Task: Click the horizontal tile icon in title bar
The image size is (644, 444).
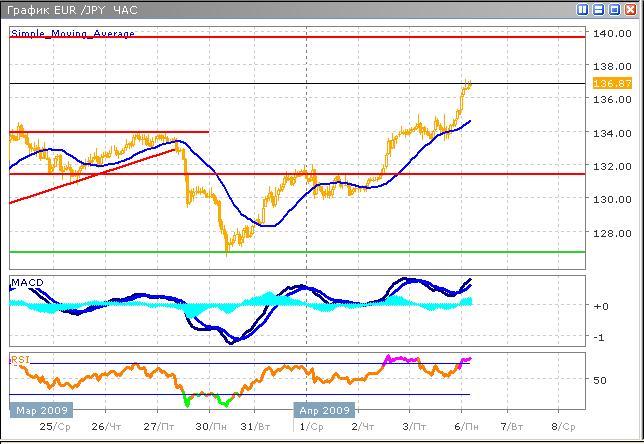Action: coord(600,9)
